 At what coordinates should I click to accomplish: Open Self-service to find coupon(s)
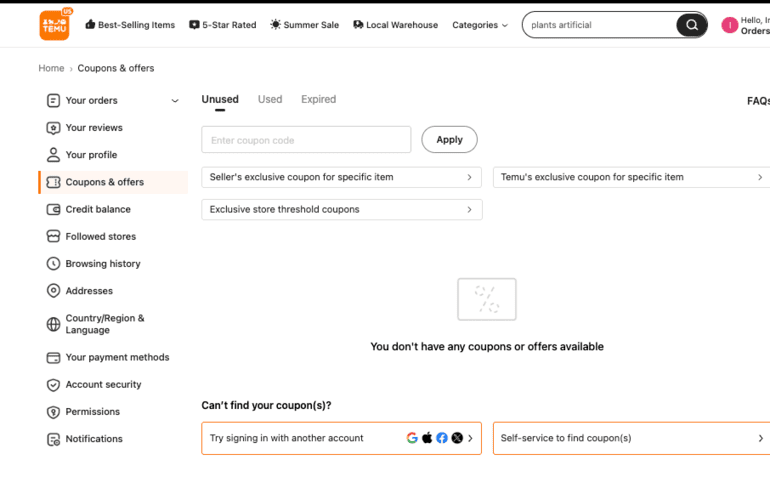pos(631,438)
